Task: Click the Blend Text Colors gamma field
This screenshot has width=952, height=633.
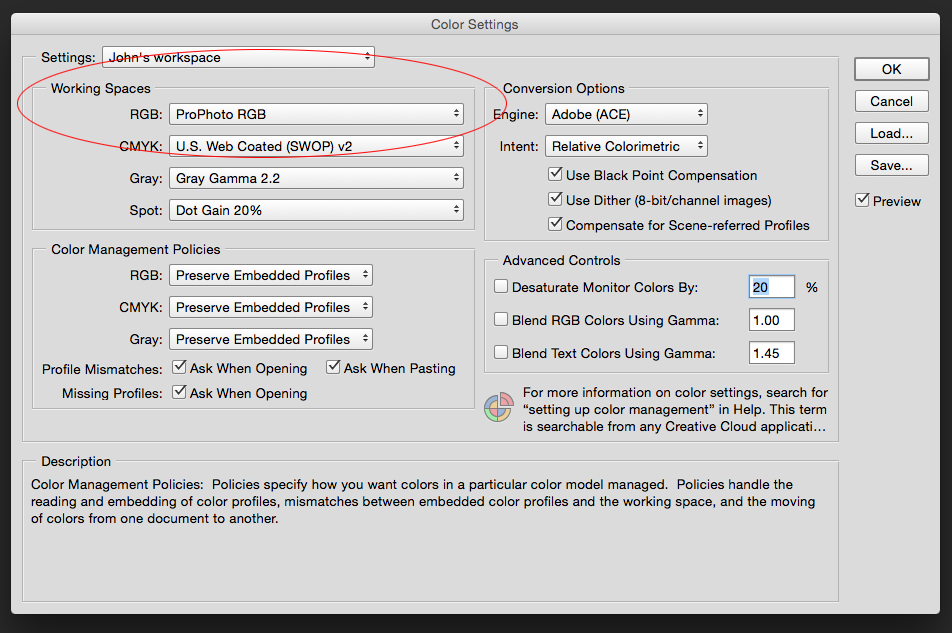Action: click(x=772, y=353)
